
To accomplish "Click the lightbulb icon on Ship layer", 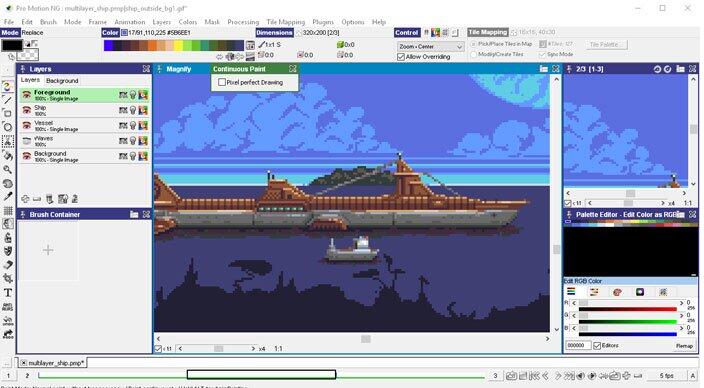I will pyautogui.click(x=133, y=110).
